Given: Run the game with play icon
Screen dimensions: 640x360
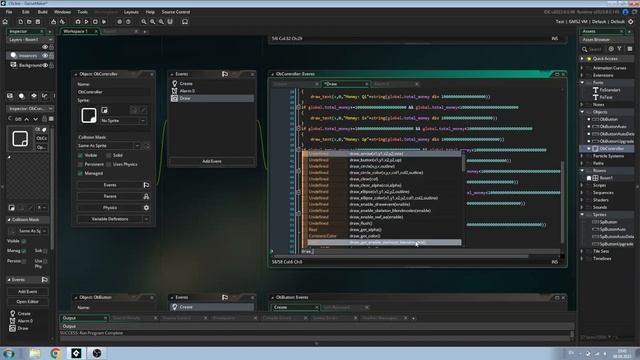Looking at the screenshot, I should [x=87, y=22].
